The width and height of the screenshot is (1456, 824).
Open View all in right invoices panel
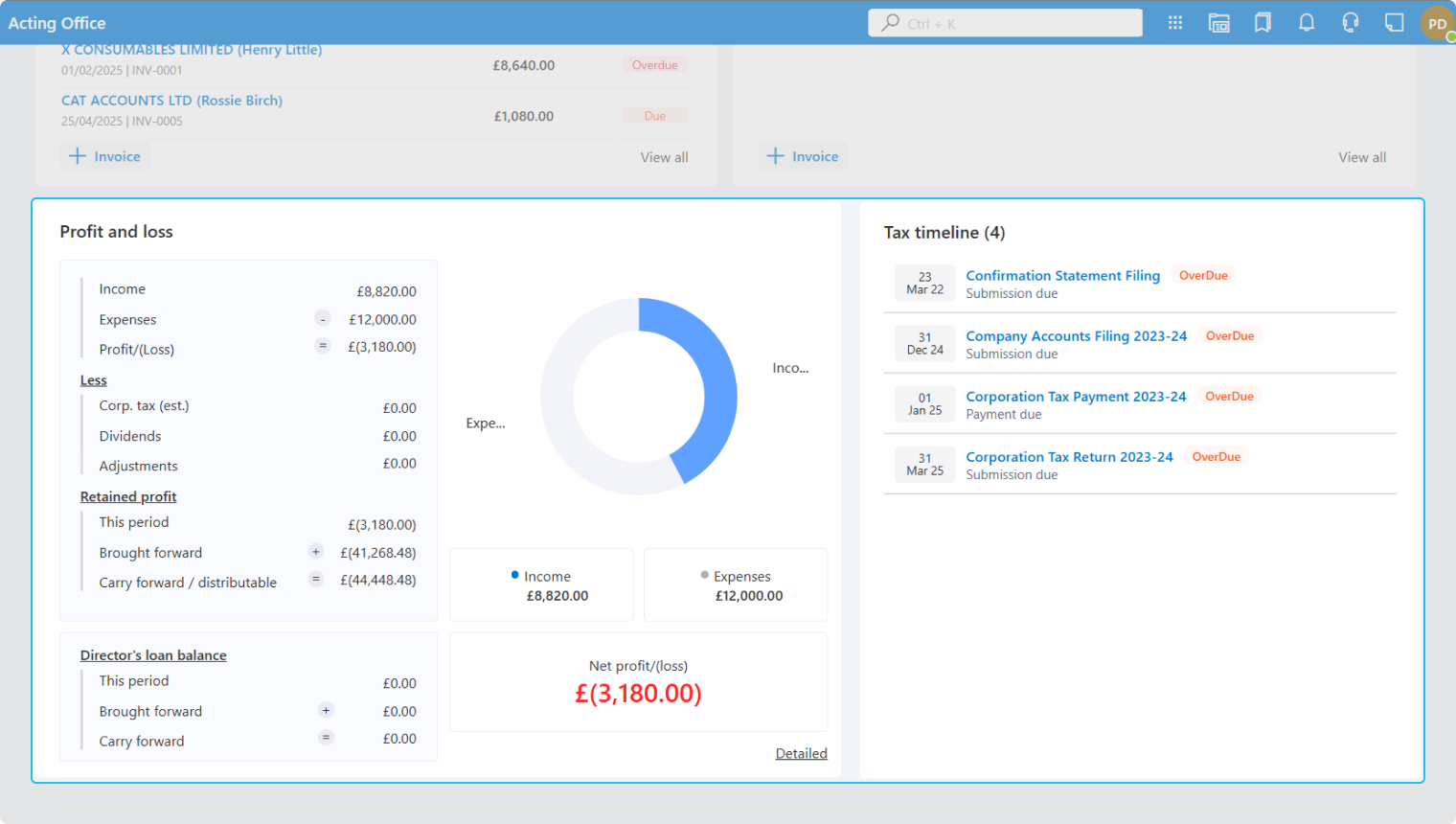tap(1361, 157)
